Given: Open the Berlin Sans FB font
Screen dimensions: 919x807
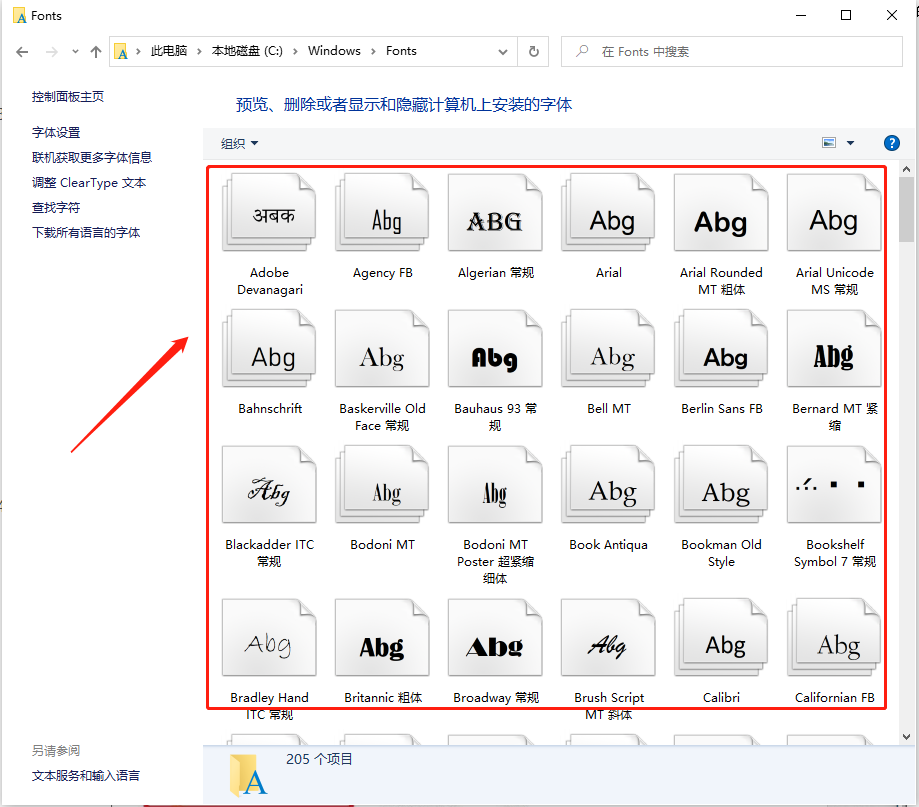Looking at the screenshot, I should click(x=721, y=348).
